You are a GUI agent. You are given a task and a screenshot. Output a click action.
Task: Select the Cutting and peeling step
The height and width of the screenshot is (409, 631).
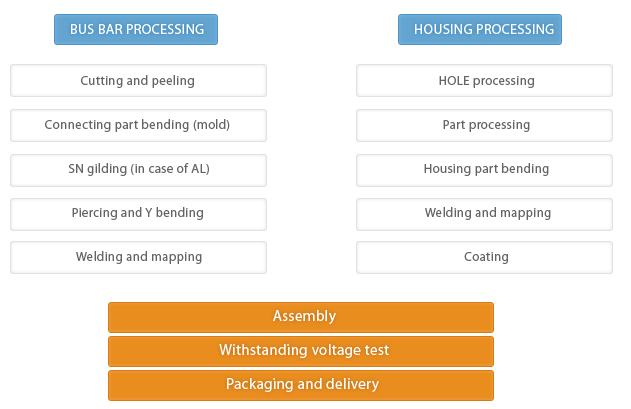[138, 80]
